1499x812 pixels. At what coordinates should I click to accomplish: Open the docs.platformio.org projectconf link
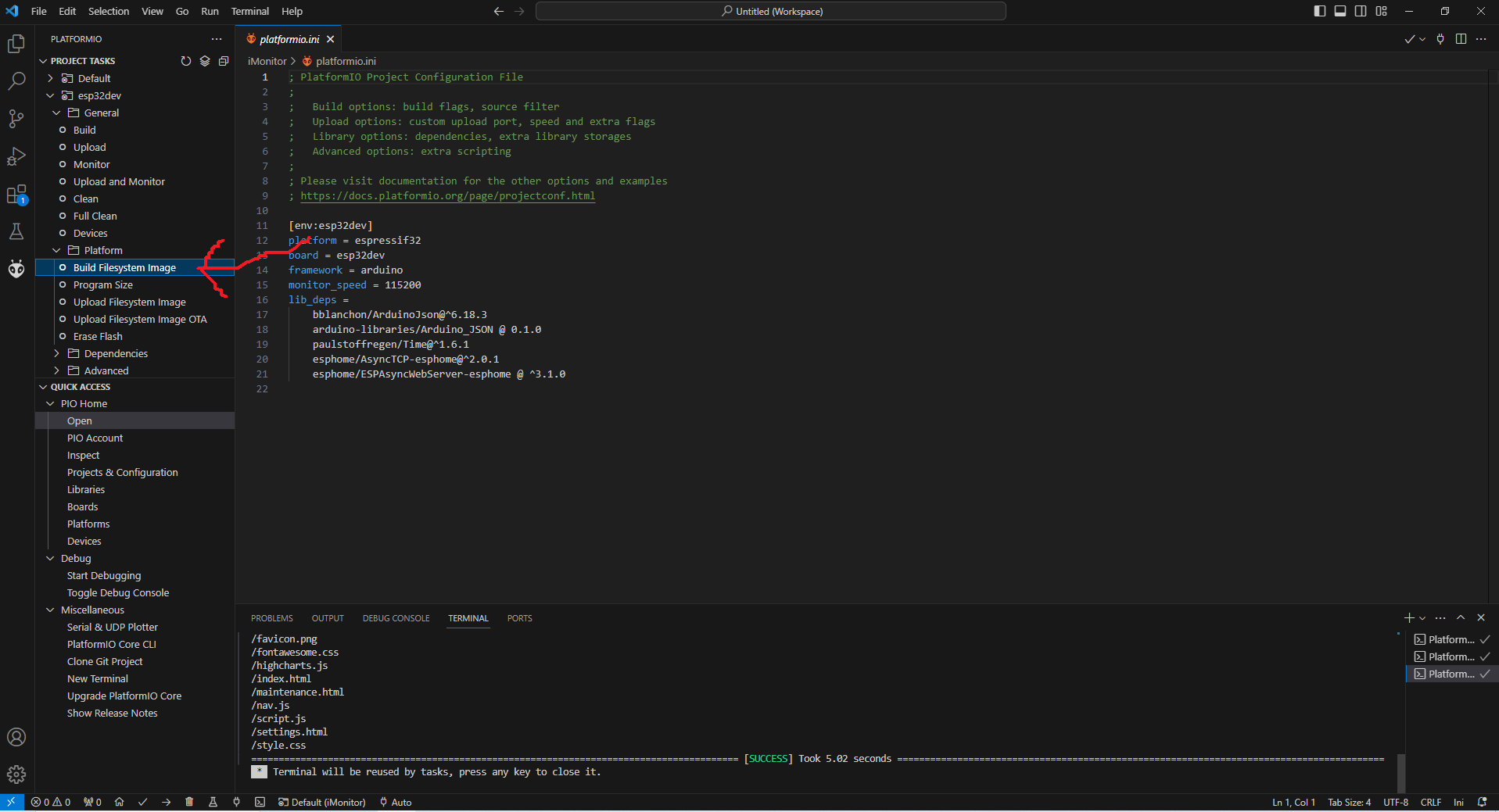pos(447,196)
